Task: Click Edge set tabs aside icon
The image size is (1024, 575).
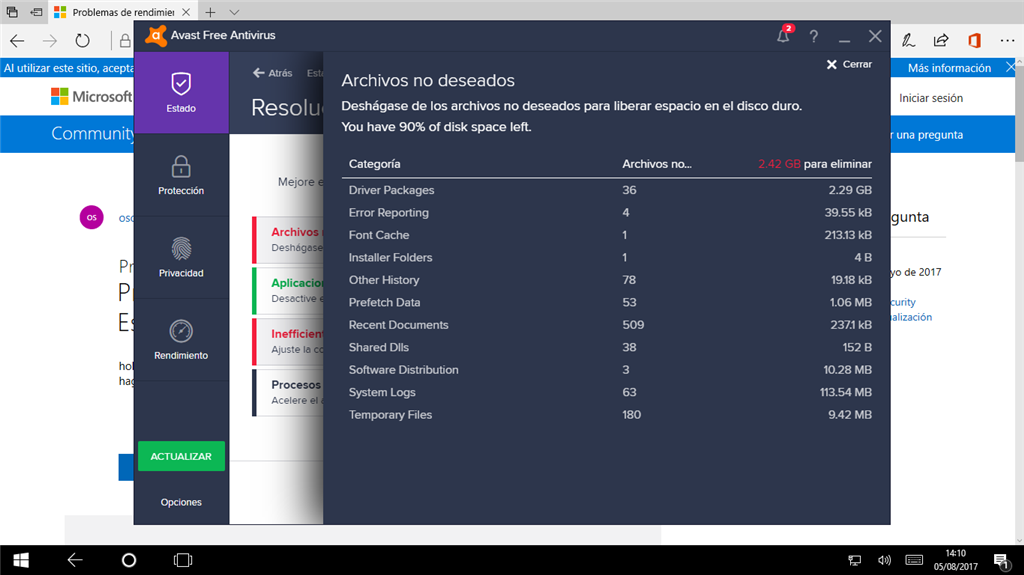Action: click(x=37, y=12)
